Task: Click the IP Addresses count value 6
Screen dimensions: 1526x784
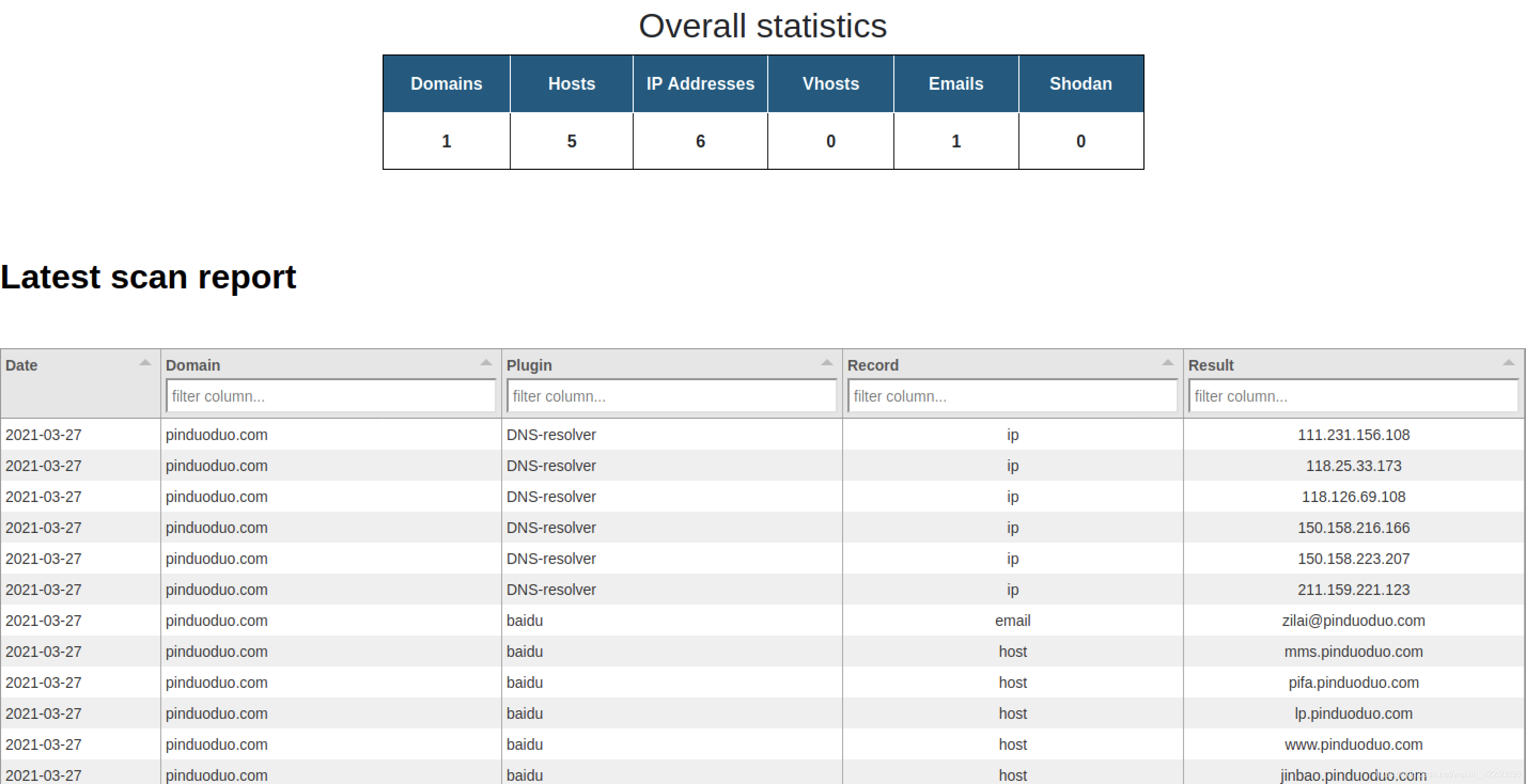Action: [700, 141]
